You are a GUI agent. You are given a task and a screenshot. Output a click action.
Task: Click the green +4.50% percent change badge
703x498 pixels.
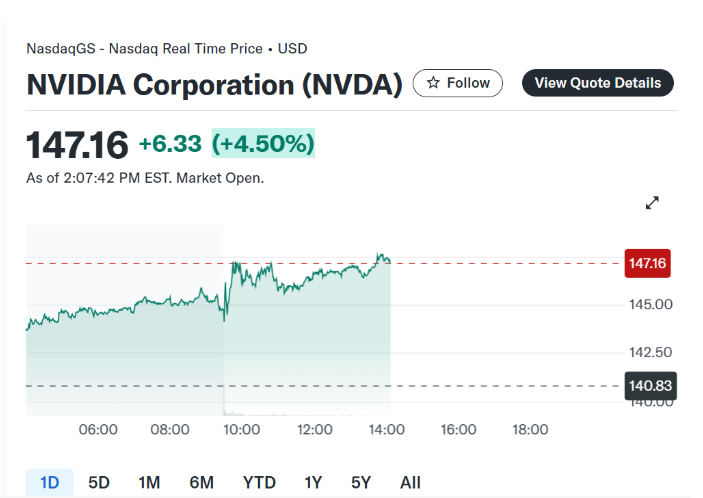pos(263,143)
